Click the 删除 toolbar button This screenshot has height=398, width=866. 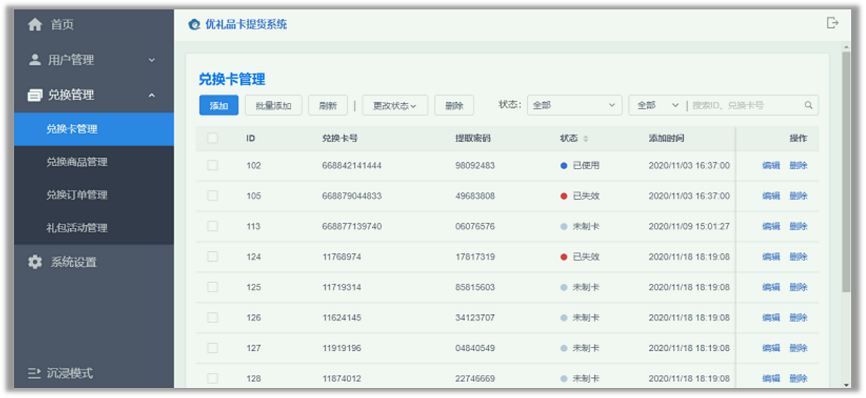[454, 105]
